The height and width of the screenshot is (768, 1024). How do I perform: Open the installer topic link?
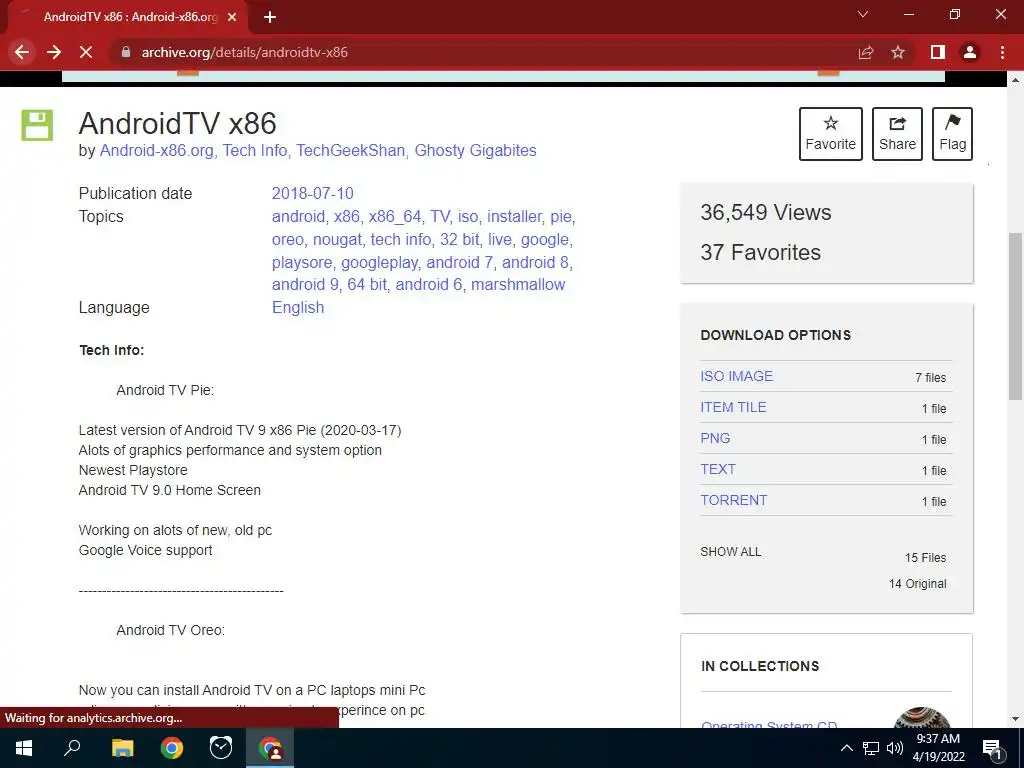(x=514, y=216)
